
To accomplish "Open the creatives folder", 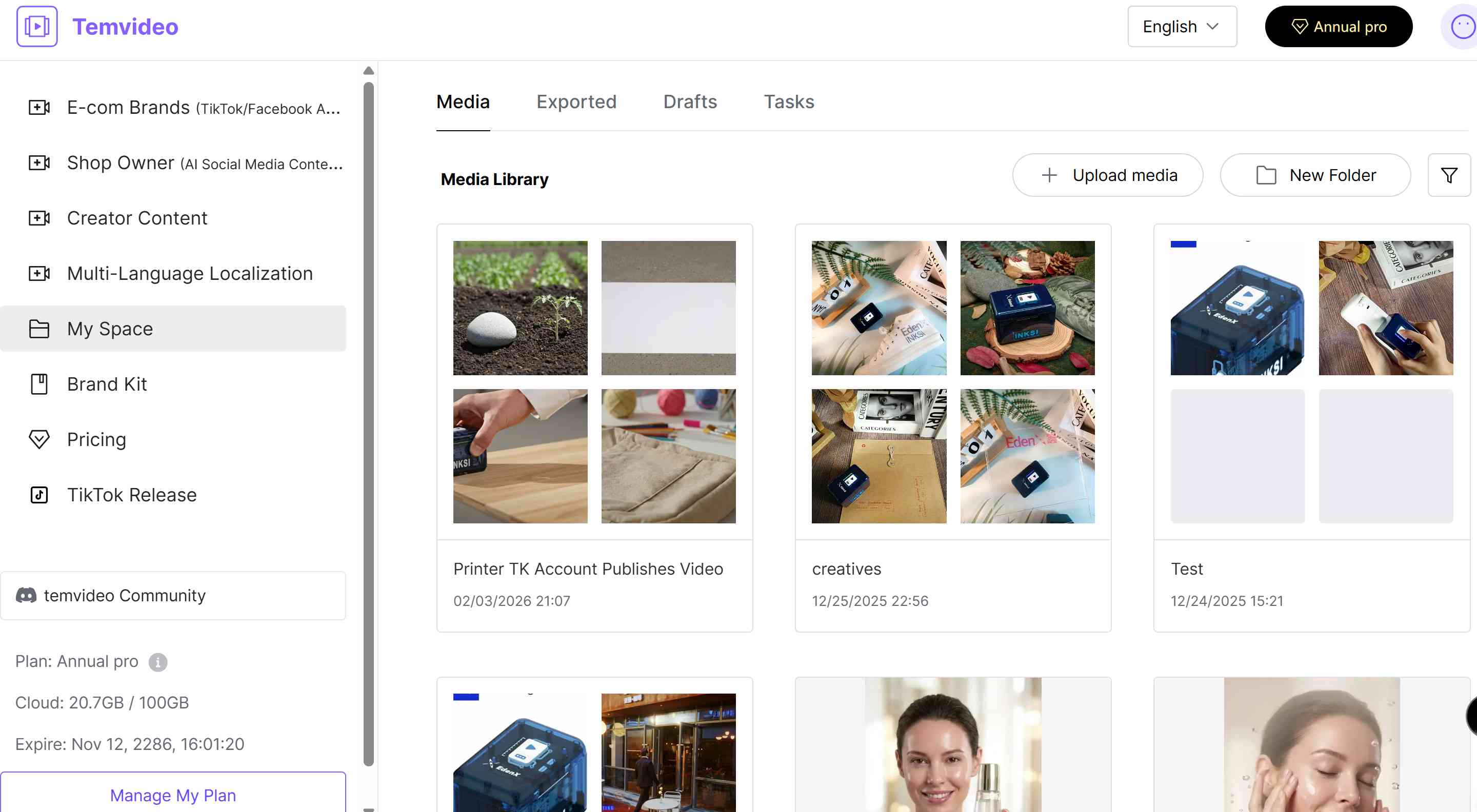I will click(x=952, y=428).
